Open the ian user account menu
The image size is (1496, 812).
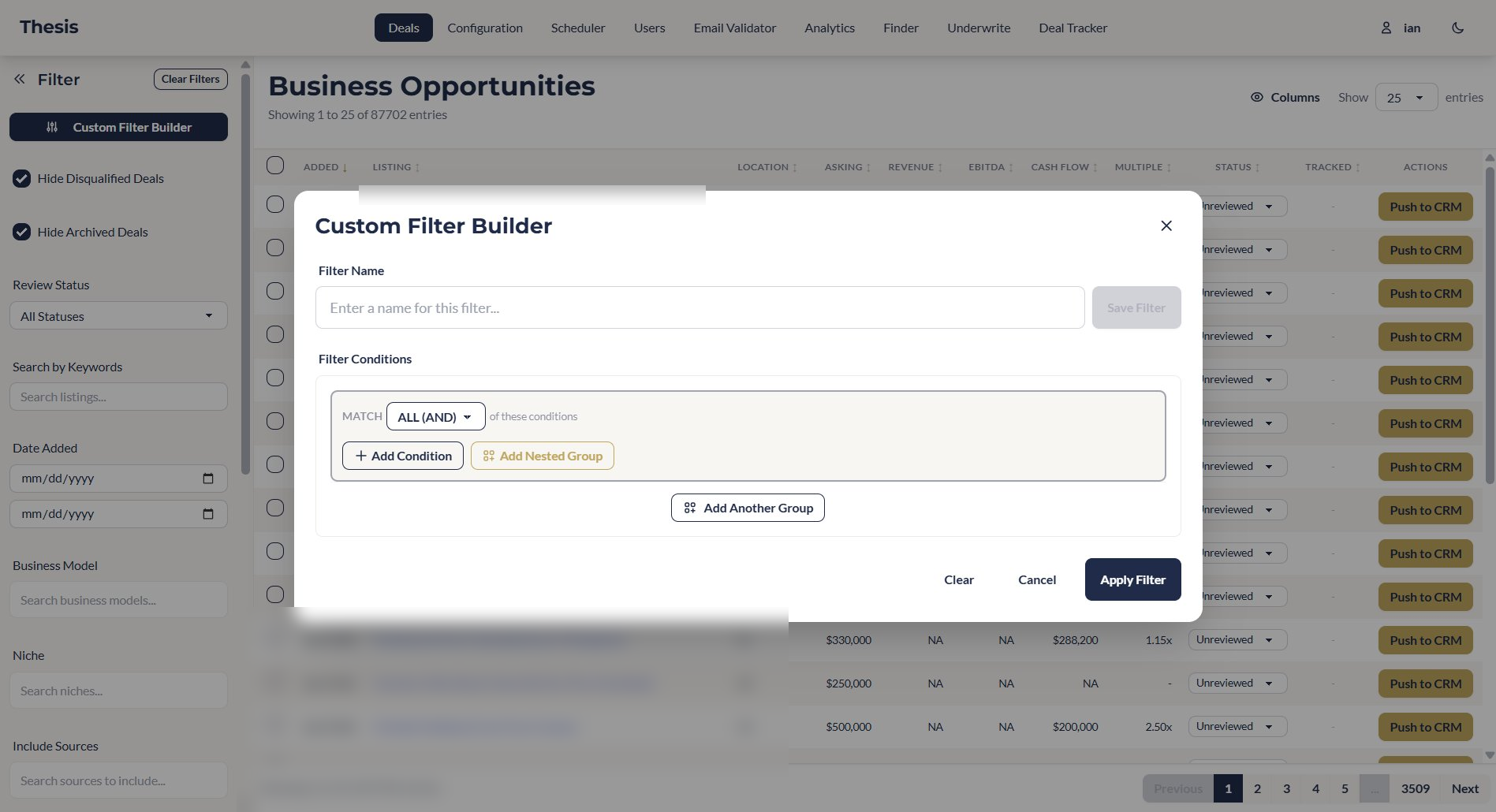[1402, 28]
